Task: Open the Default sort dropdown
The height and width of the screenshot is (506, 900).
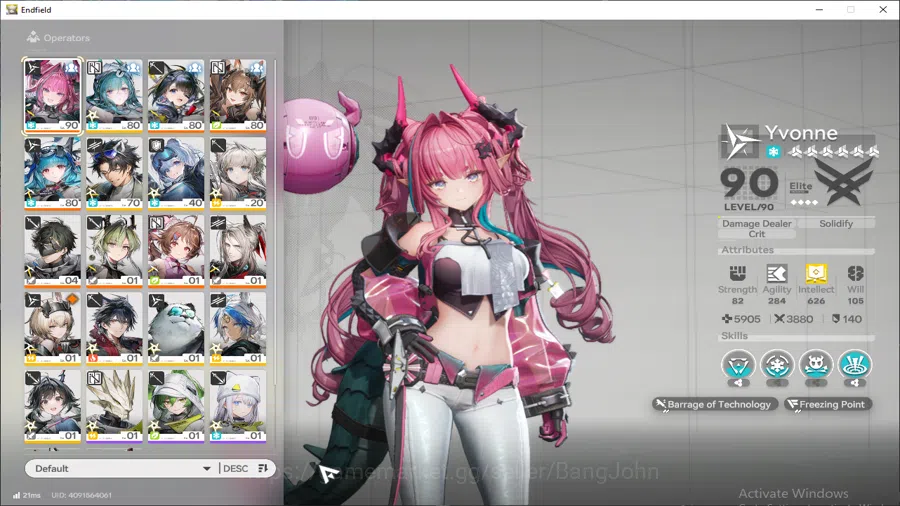Action: (122, 468)
